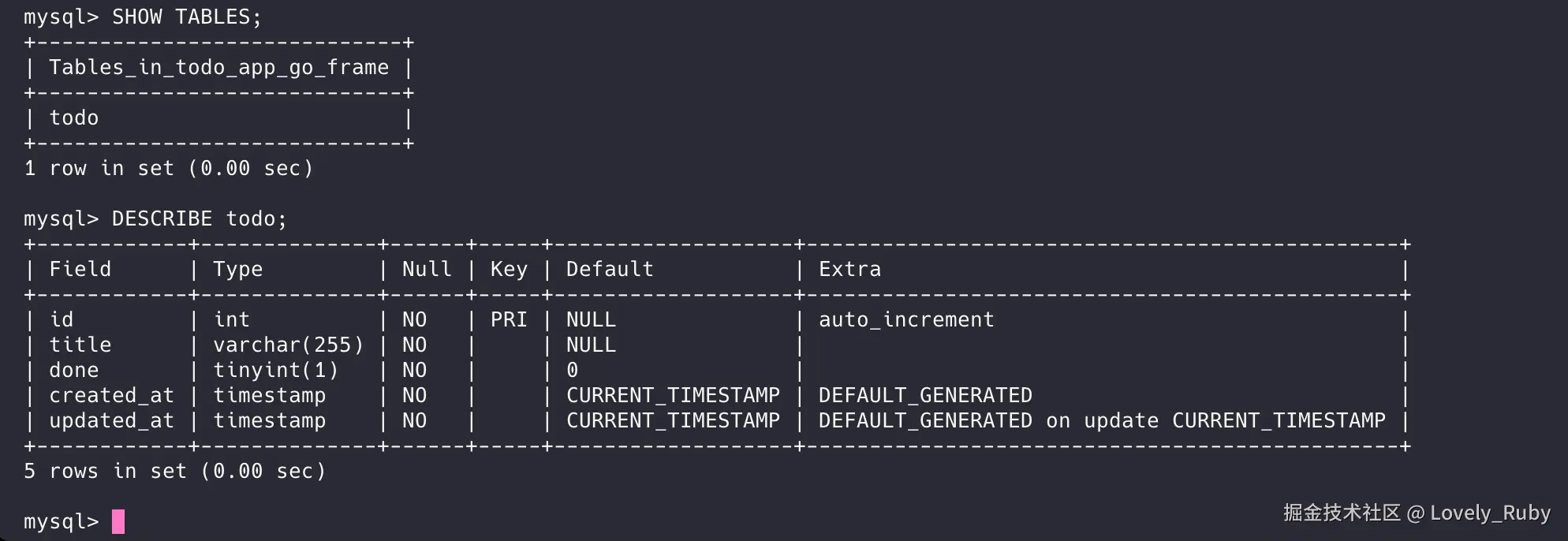Image resolution: width=1568 pixels, height=541 pixels.
Task: Select the created_at field name
Action: coord(111,396)
